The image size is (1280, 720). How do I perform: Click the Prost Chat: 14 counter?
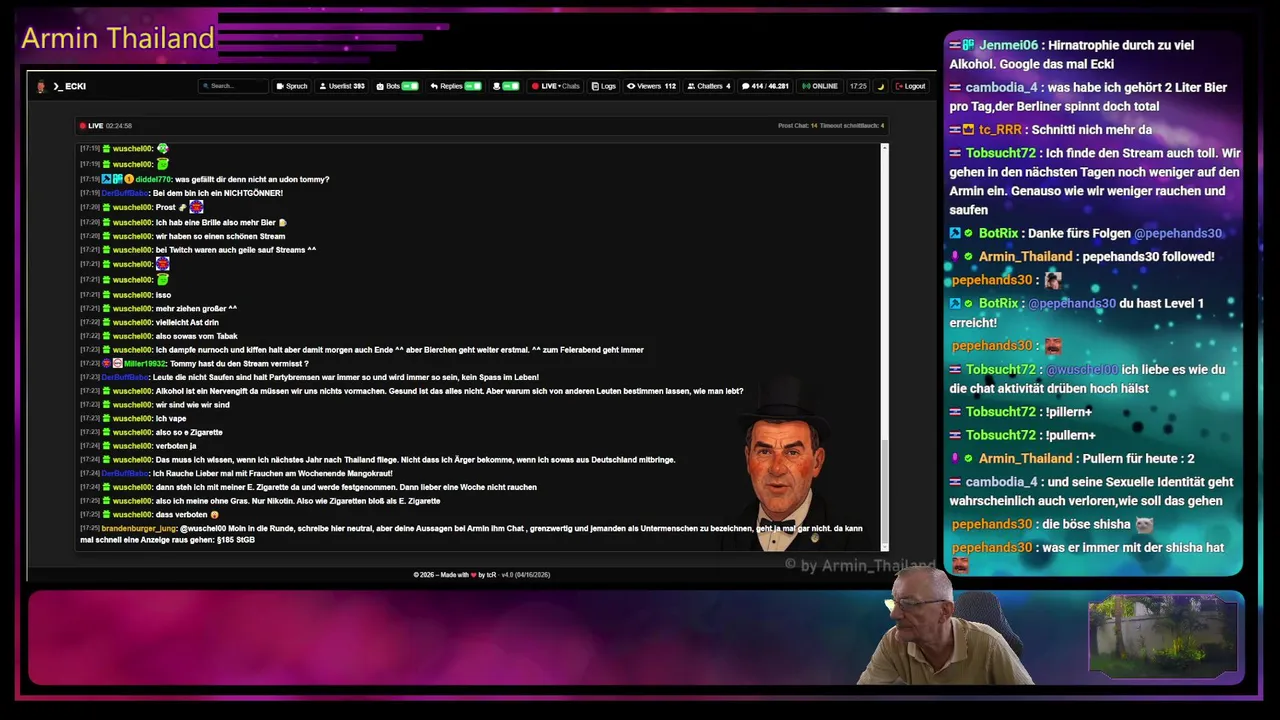tap(798, 126)
